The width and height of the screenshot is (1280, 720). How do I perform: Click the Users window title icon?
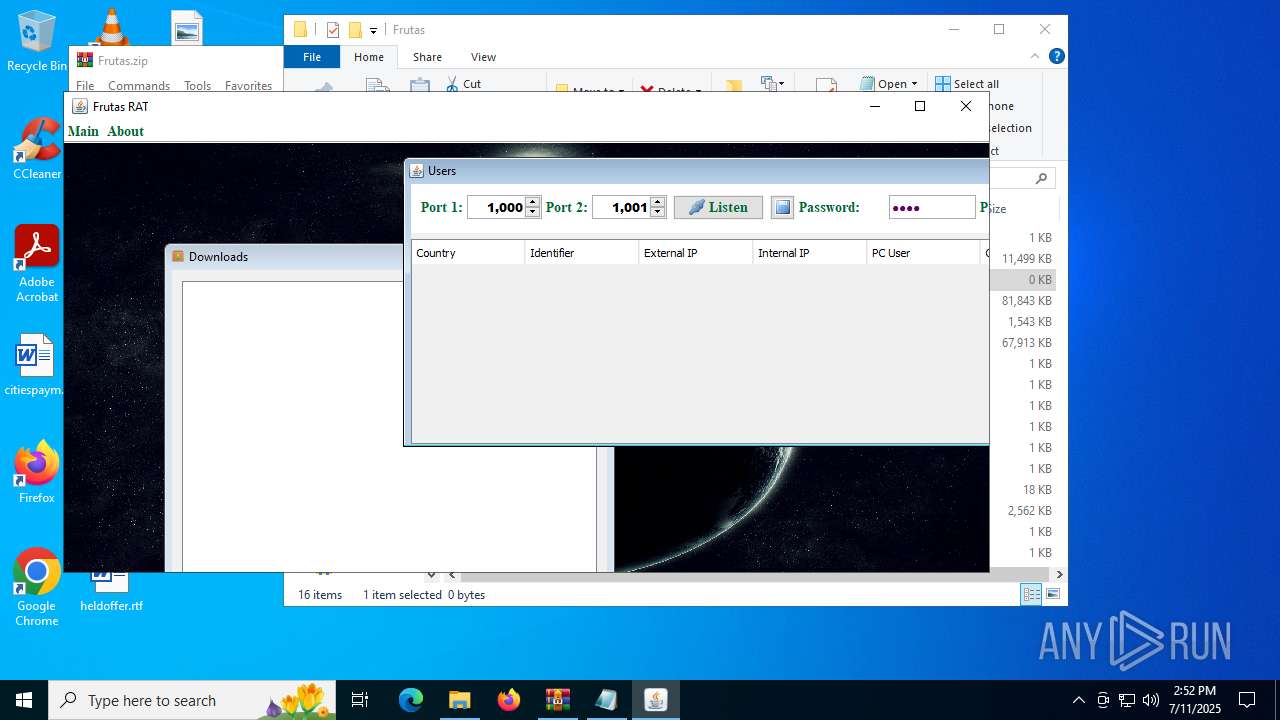pyautogui.click(x=417, y=171)
